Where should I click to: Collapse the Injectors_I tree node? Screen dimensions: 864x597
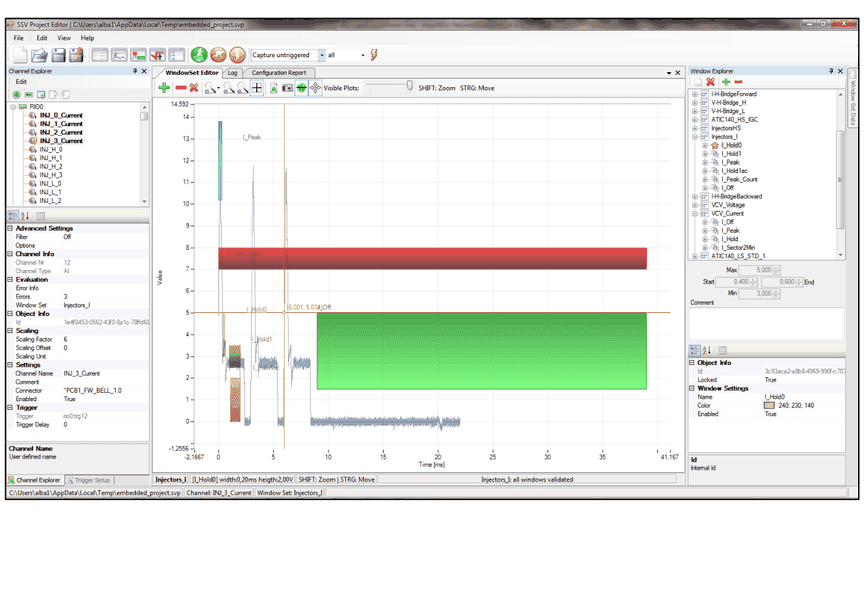[695, 137]
